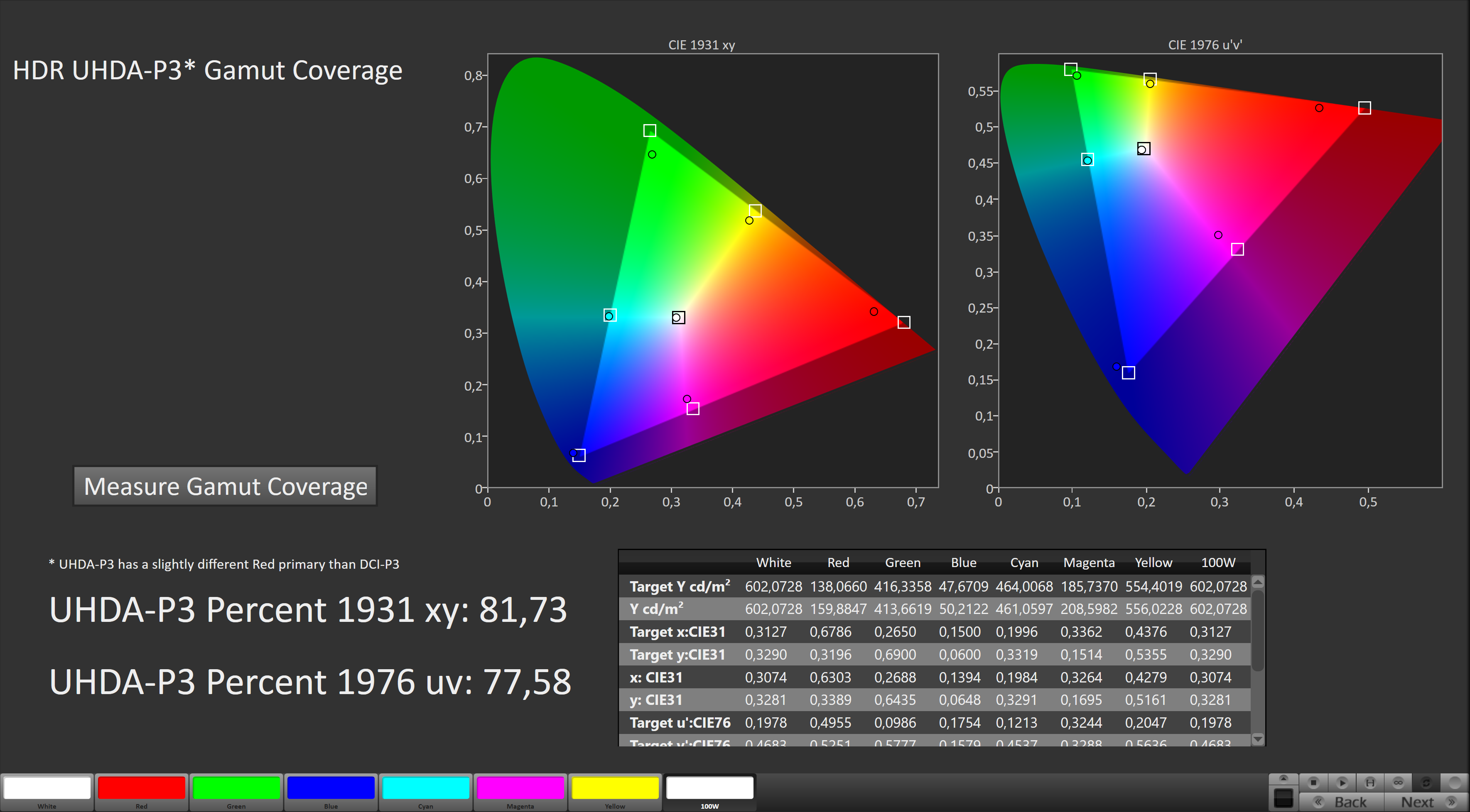Click the Red target square in CIE 1931 chart

click(x=903, y=323)
